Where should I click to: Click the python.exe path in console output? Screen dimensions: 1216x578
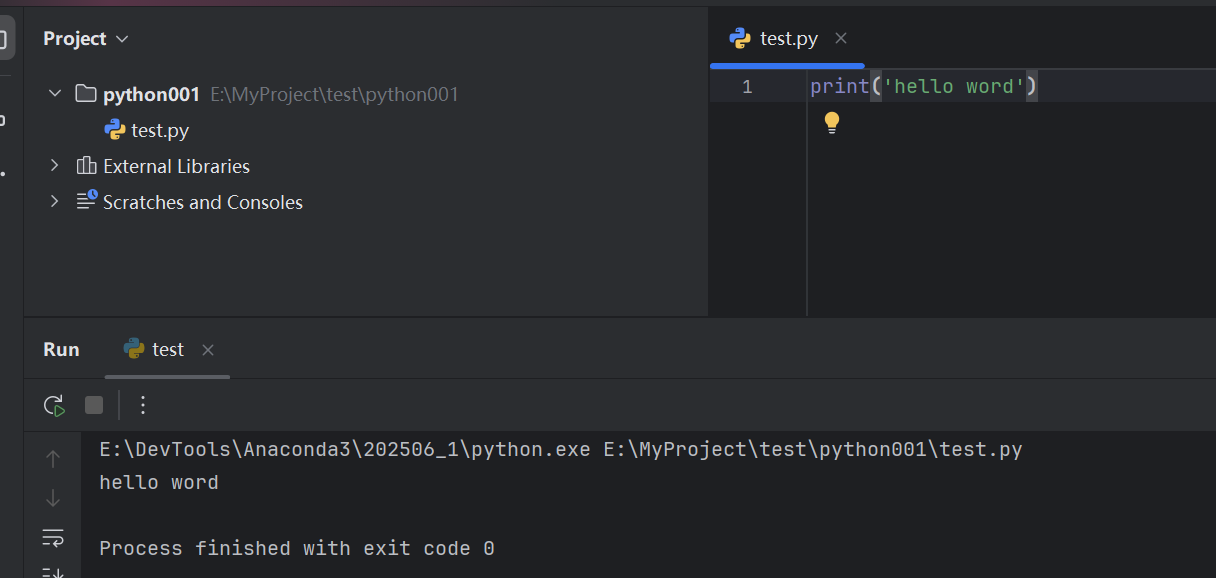(x=345, y=450)
